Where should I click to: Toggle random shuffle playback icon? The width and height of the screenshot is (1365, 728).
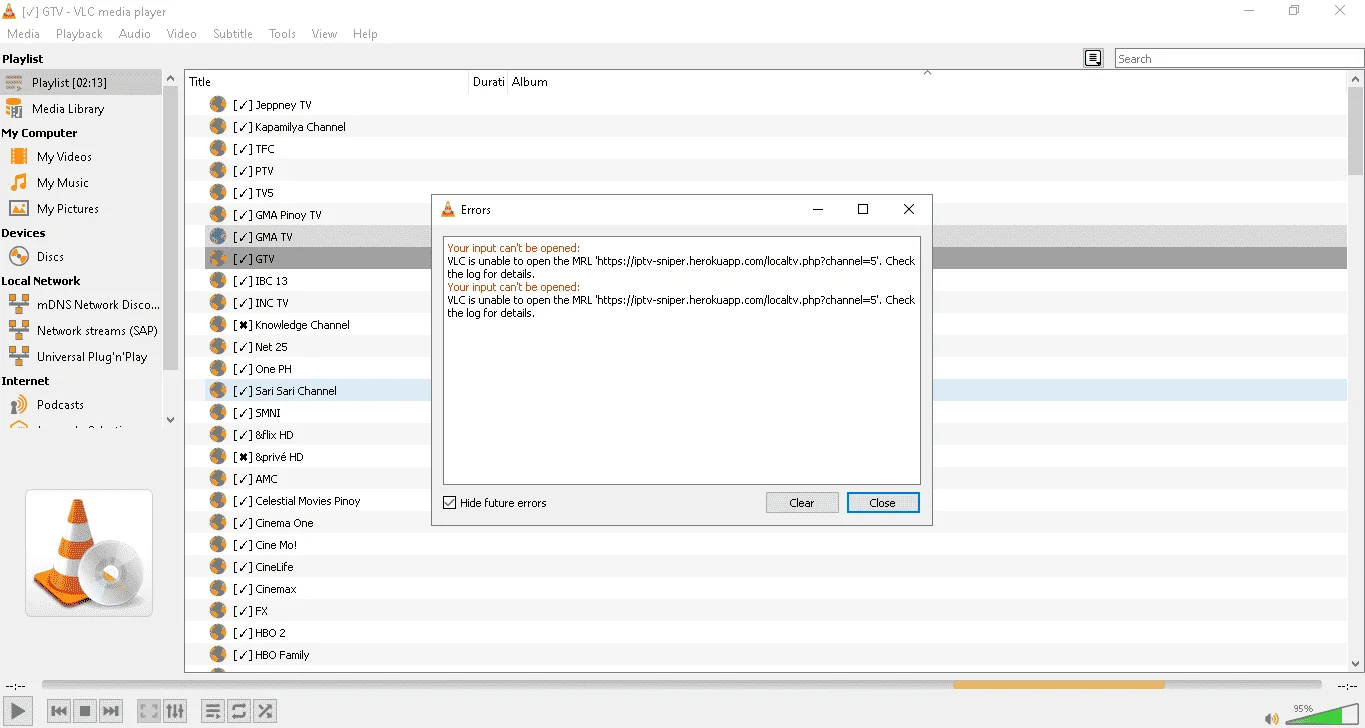click(265, 711)
